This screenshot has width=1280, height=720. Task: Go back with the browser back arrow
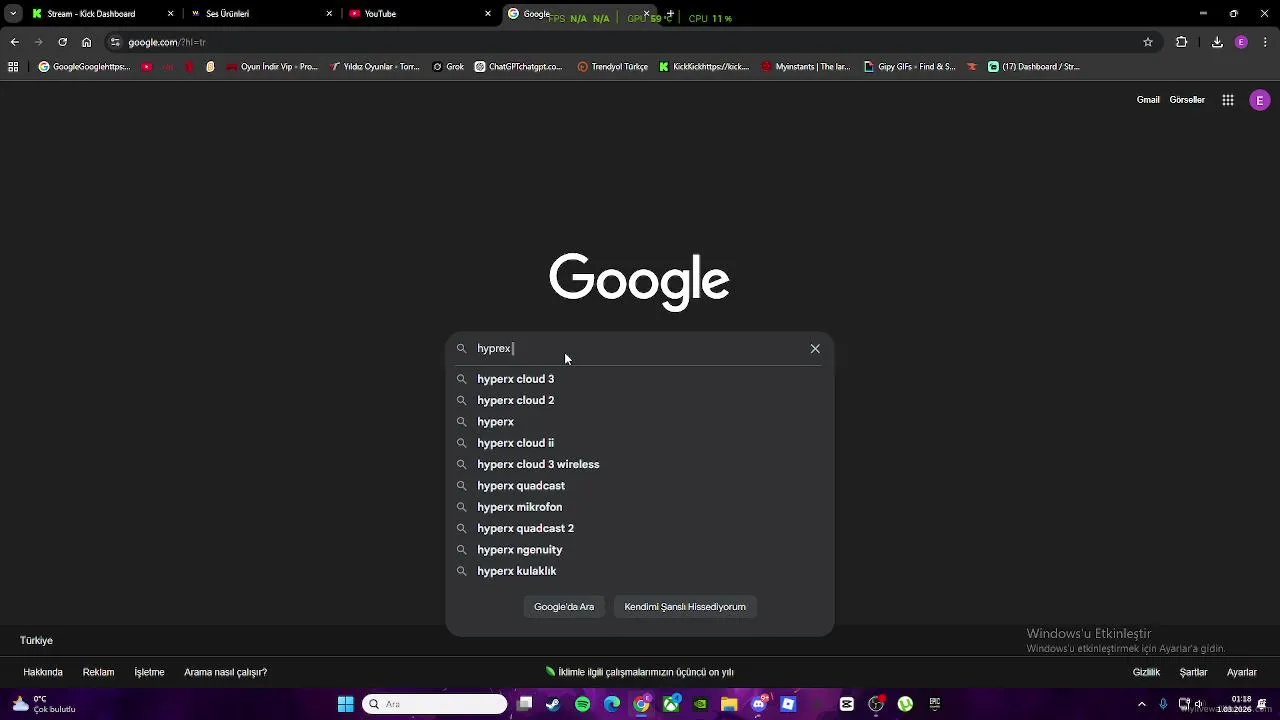[x=14, y=42]
